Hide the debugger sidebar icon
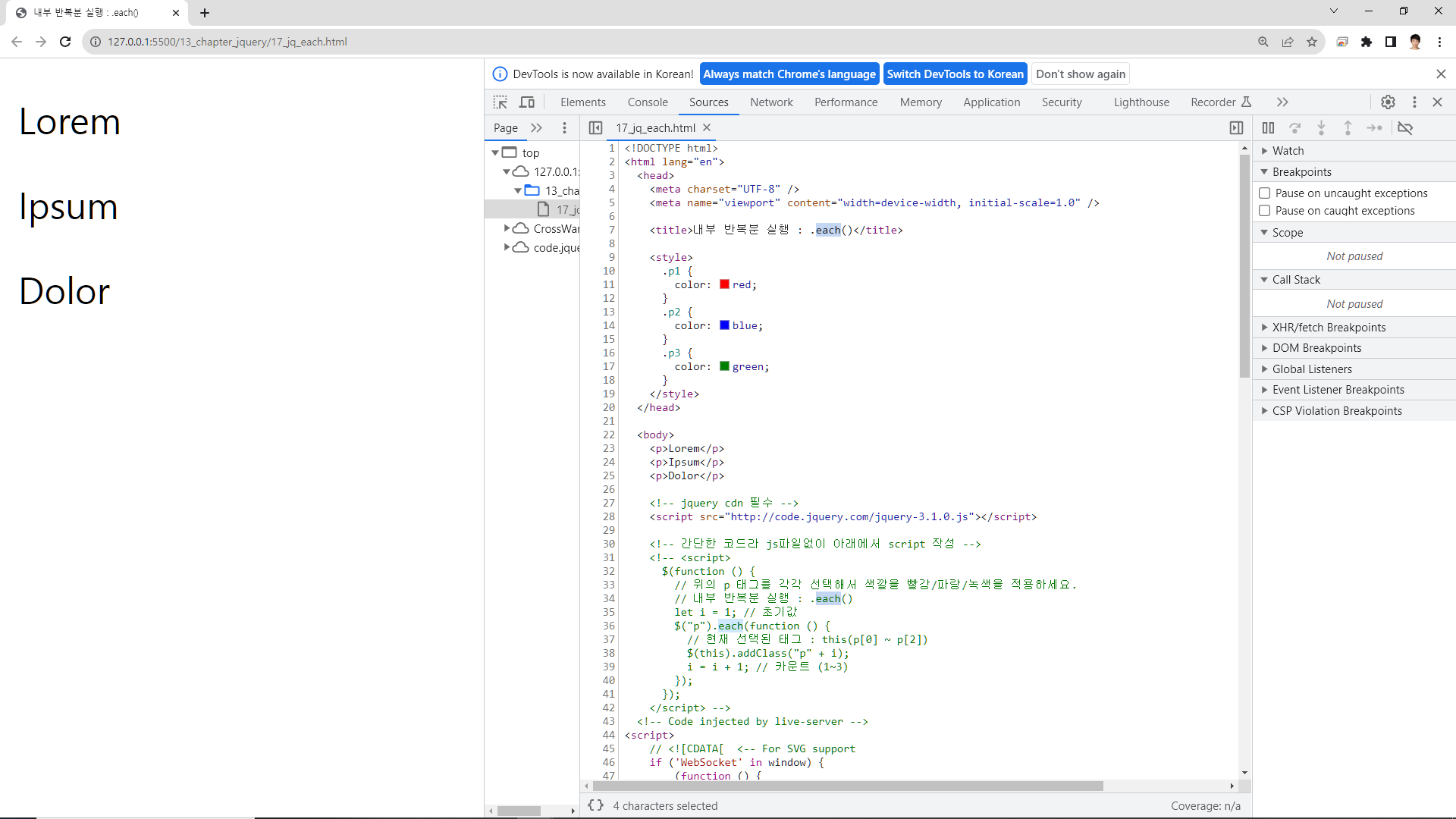 coord(1236,128)
